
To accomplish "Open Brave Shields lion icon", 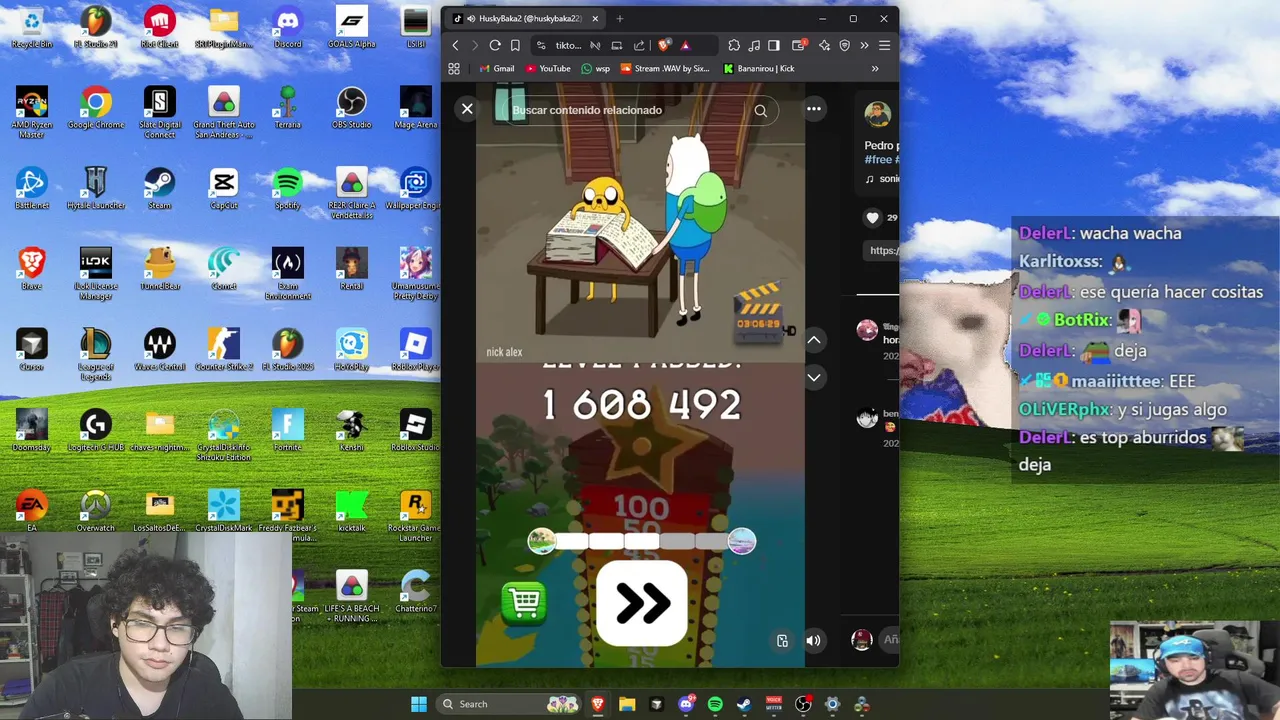I will point(663,45).
